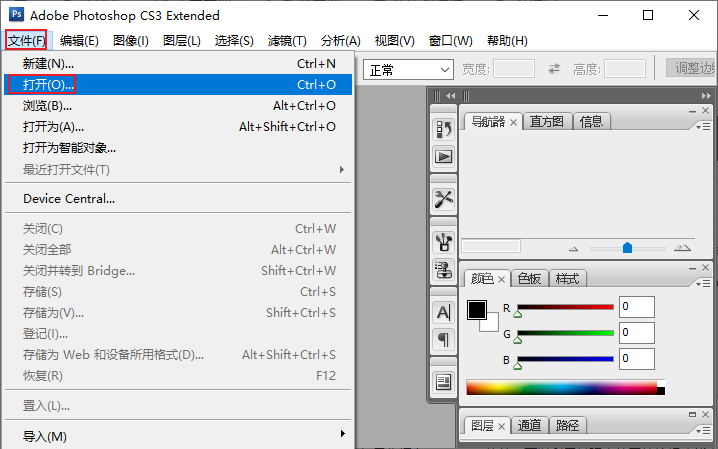The height and width of the screenshot is (449, 718).
Task: Click the green G channel slider
Action: point(566,333)
